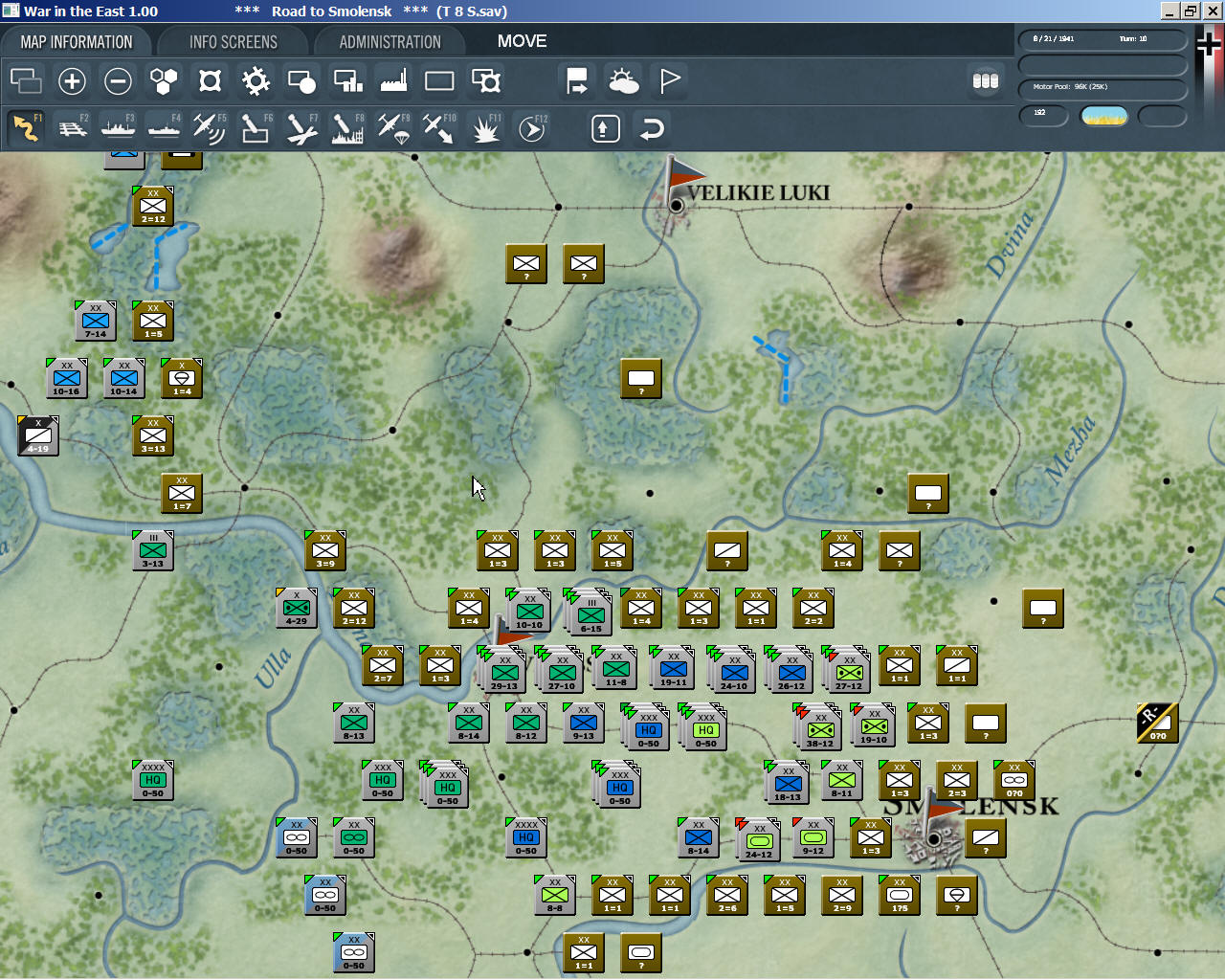1225x980 pixels.
Task: Select the 8-8 light green unit
Action: [555, 895]
